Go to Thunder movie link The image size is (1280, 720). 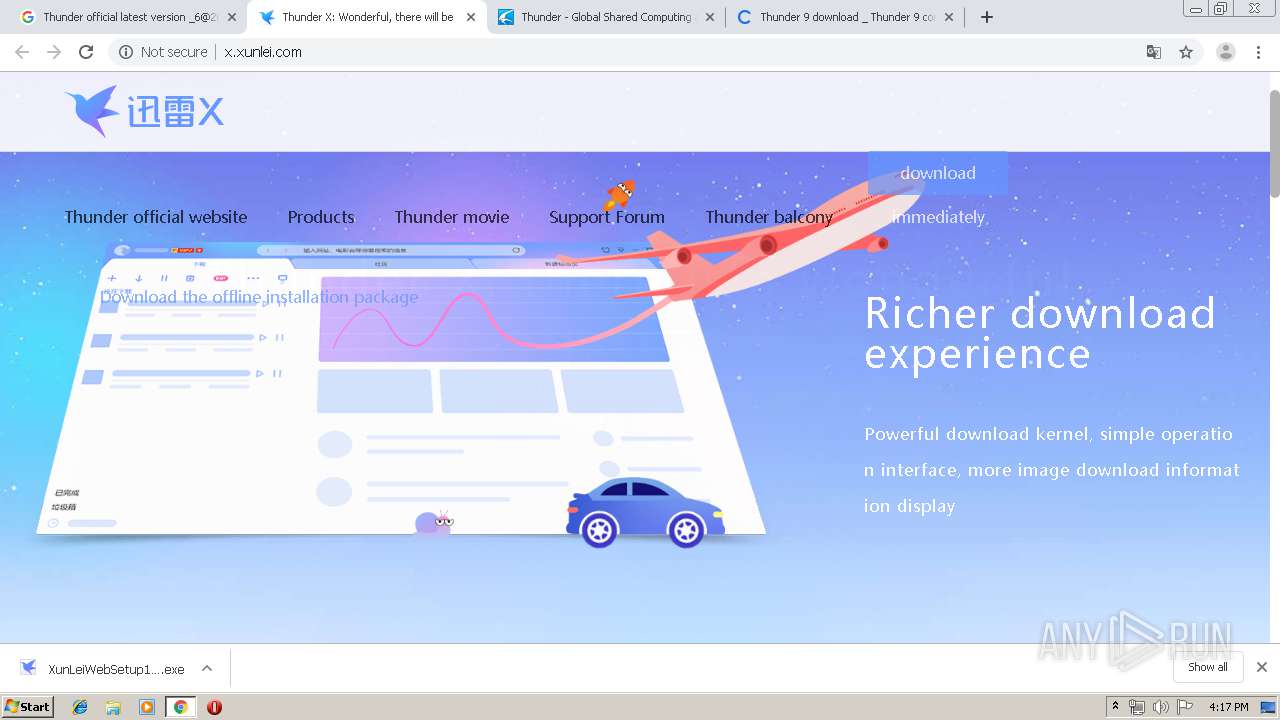452,217
